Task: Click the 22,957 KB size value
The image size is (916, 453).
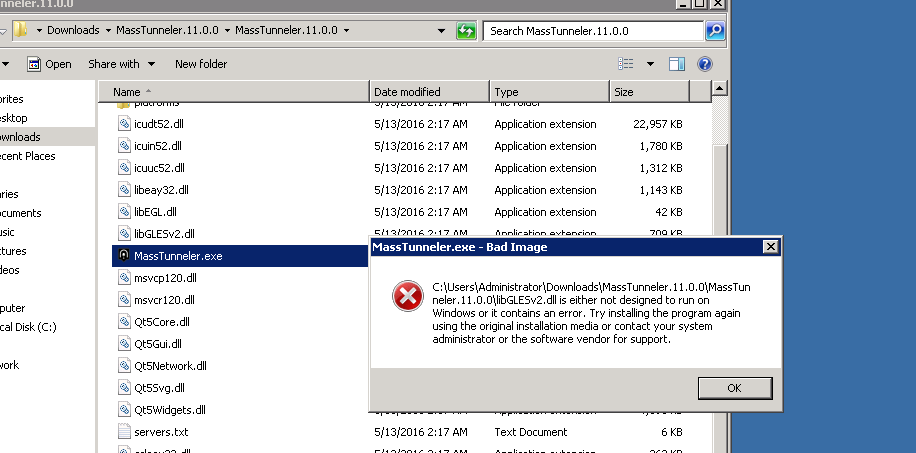Action: point(657,124)
